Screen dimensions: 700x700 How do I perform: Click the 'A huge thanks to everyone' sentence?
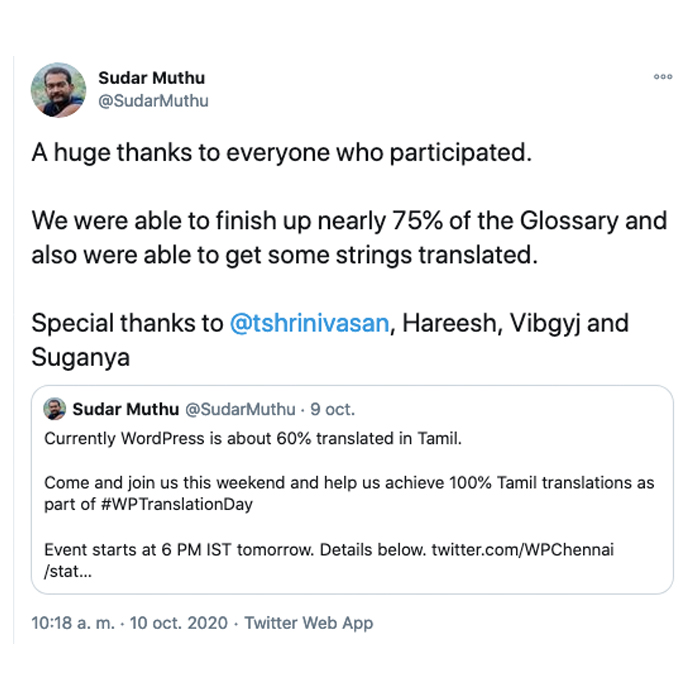pyautogui.click(x=282, y=153)
